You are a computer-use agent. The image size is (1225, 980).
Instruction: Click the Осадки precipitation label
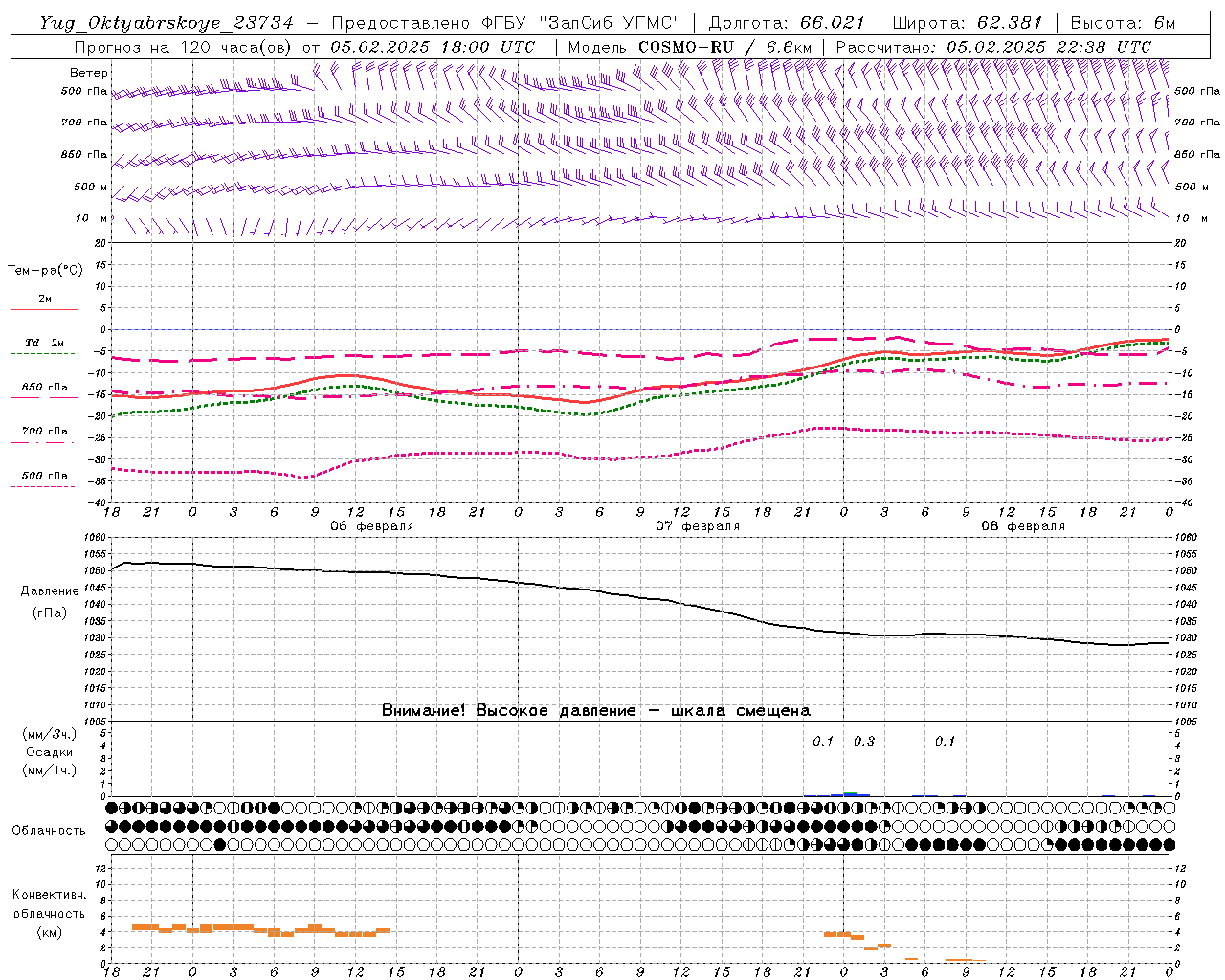(x=50, y=752)
